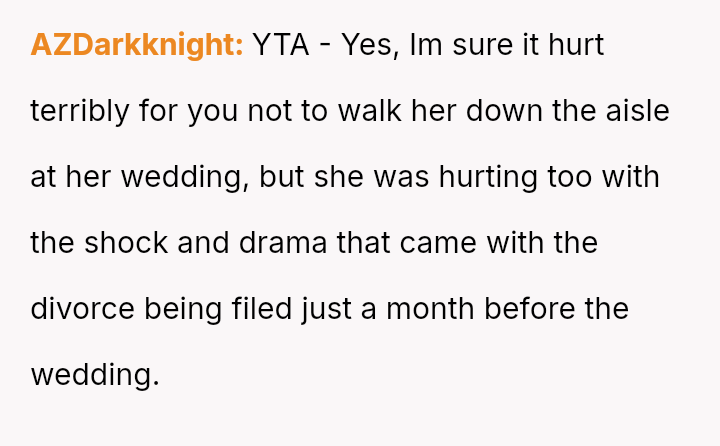This screenshot has height=446, width=720.
Task: Click the word "month" in the comment
Action: pyautogui.click(x=439, y=309)
